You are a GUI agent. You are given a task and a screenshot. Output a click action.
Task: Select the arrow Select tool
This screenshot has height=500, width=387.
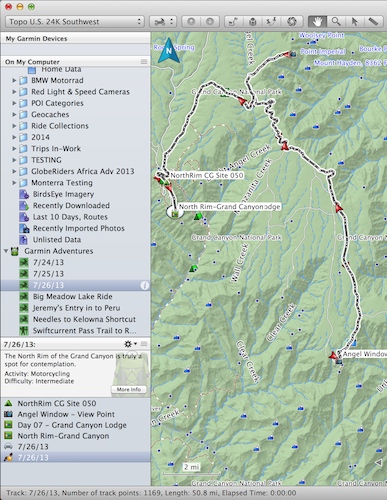coord(354,22)
